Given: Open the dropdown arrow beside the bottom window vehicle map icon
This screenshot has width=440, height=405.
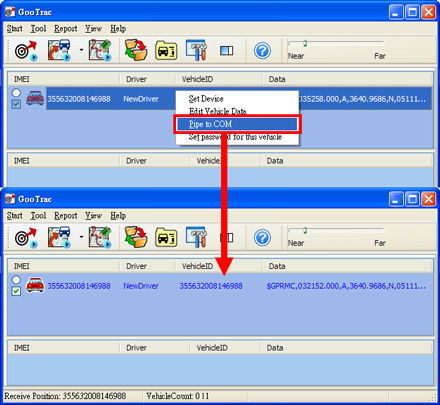Looking at the screenshot, I should (81, 237).
